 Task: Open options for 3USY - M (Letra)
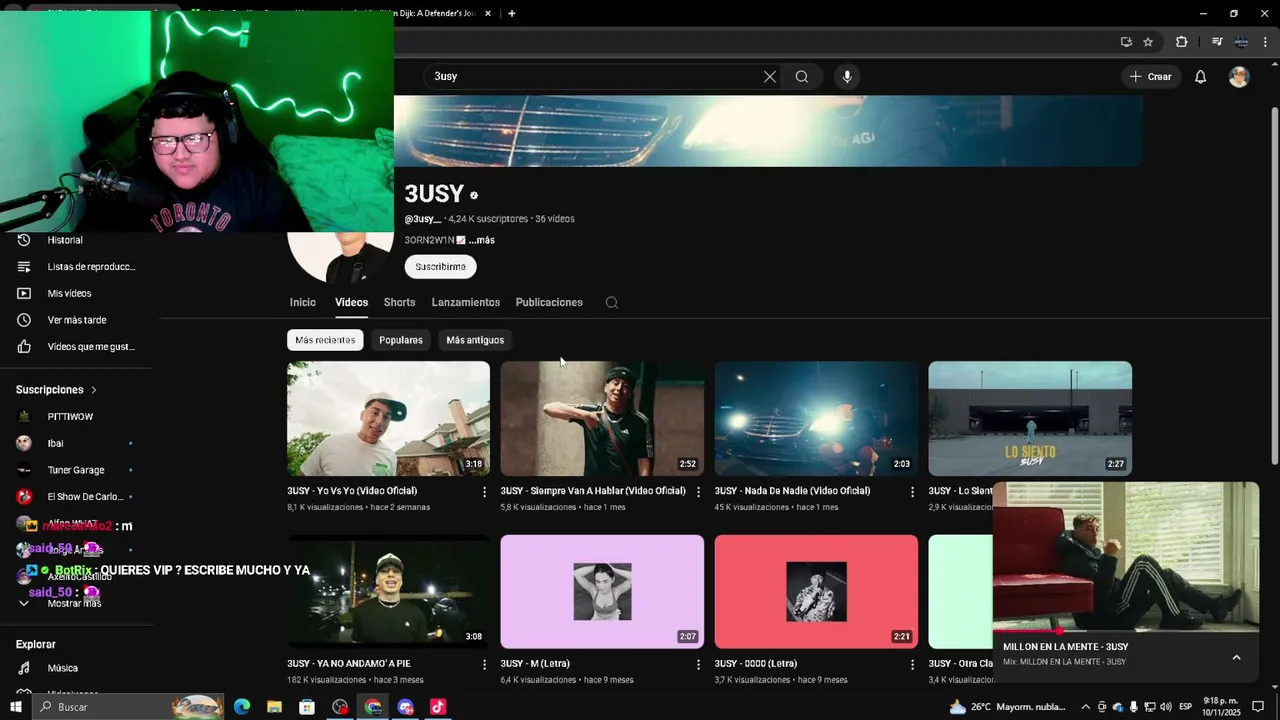click(698, 664)
